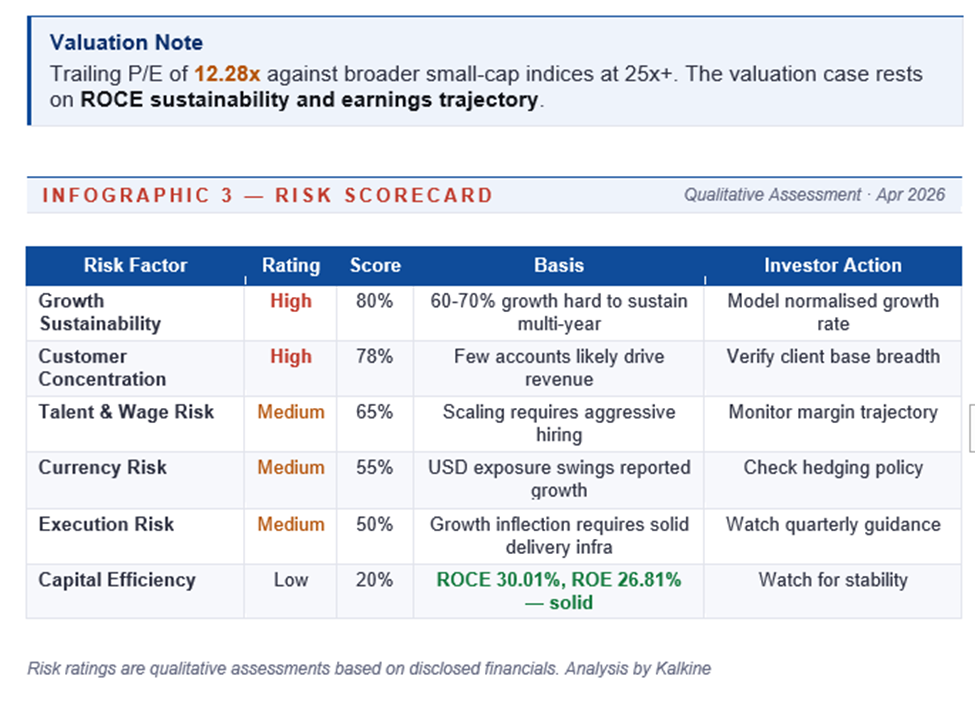This screenshot has width=975, height=703.
Task: Click the Talent & Wage Risk cell
Action: (x=126, y=412)
